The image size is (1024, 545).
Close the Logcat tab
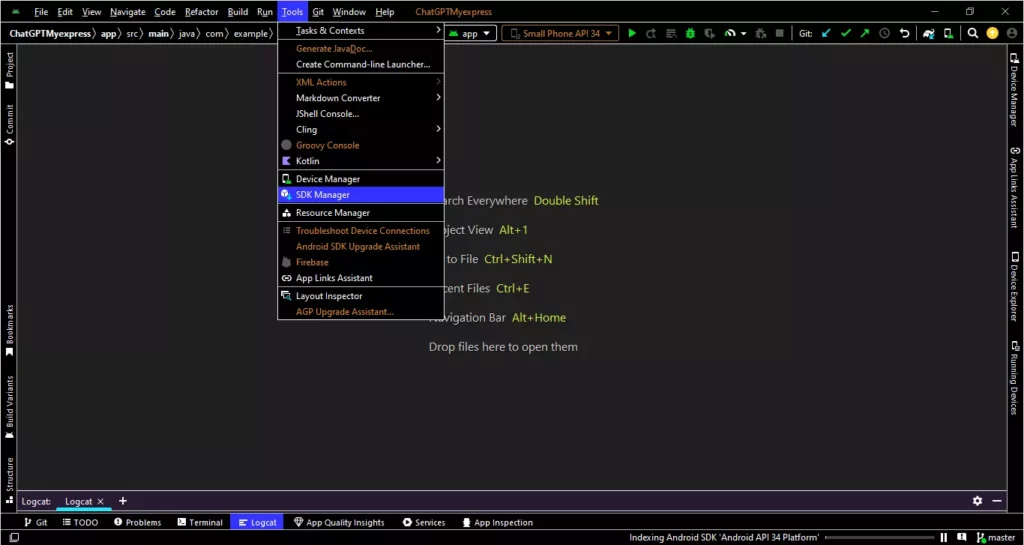point(100,501)
